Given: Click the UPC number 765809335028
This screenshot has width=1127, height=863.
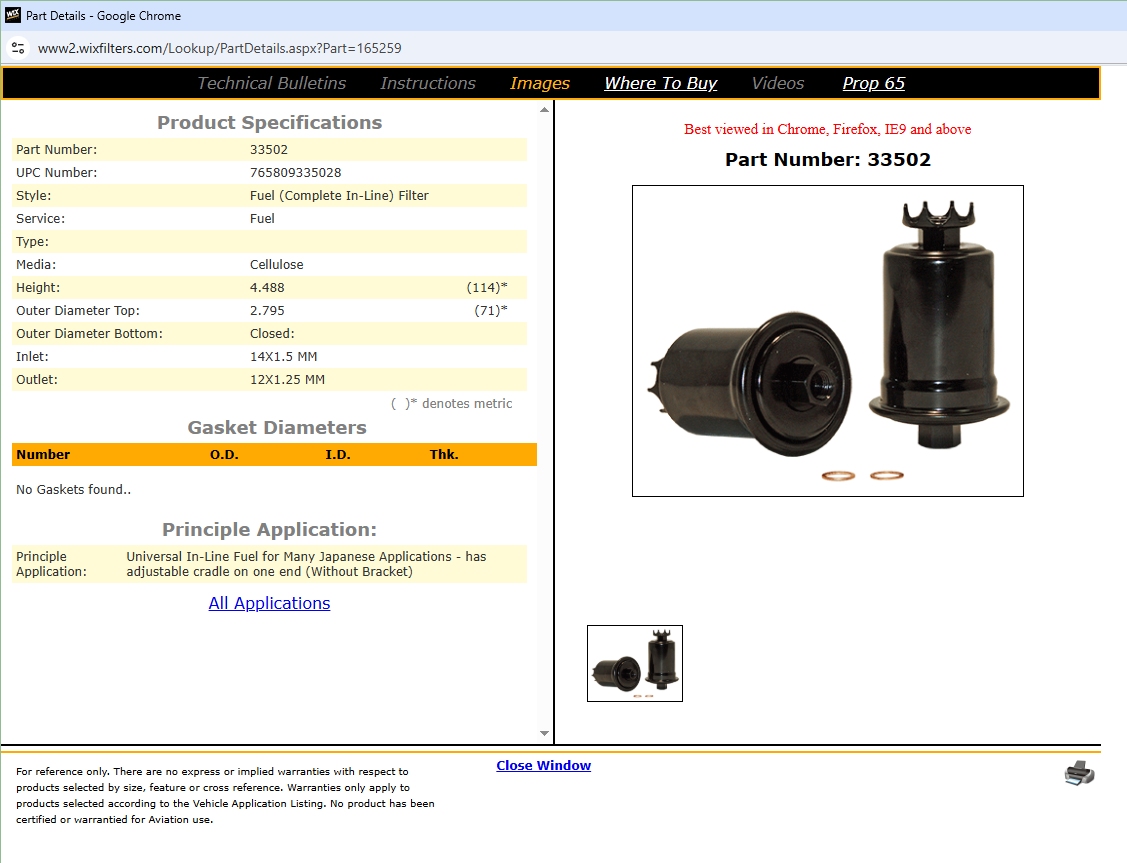Looking at the screenshot, I should point(295,172).
